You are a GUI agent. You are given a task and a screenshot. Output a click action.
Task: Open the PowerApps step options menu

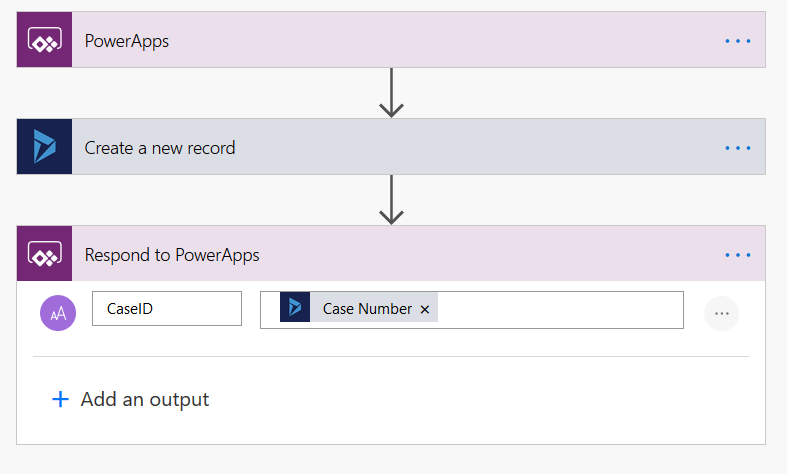point(737,41)
